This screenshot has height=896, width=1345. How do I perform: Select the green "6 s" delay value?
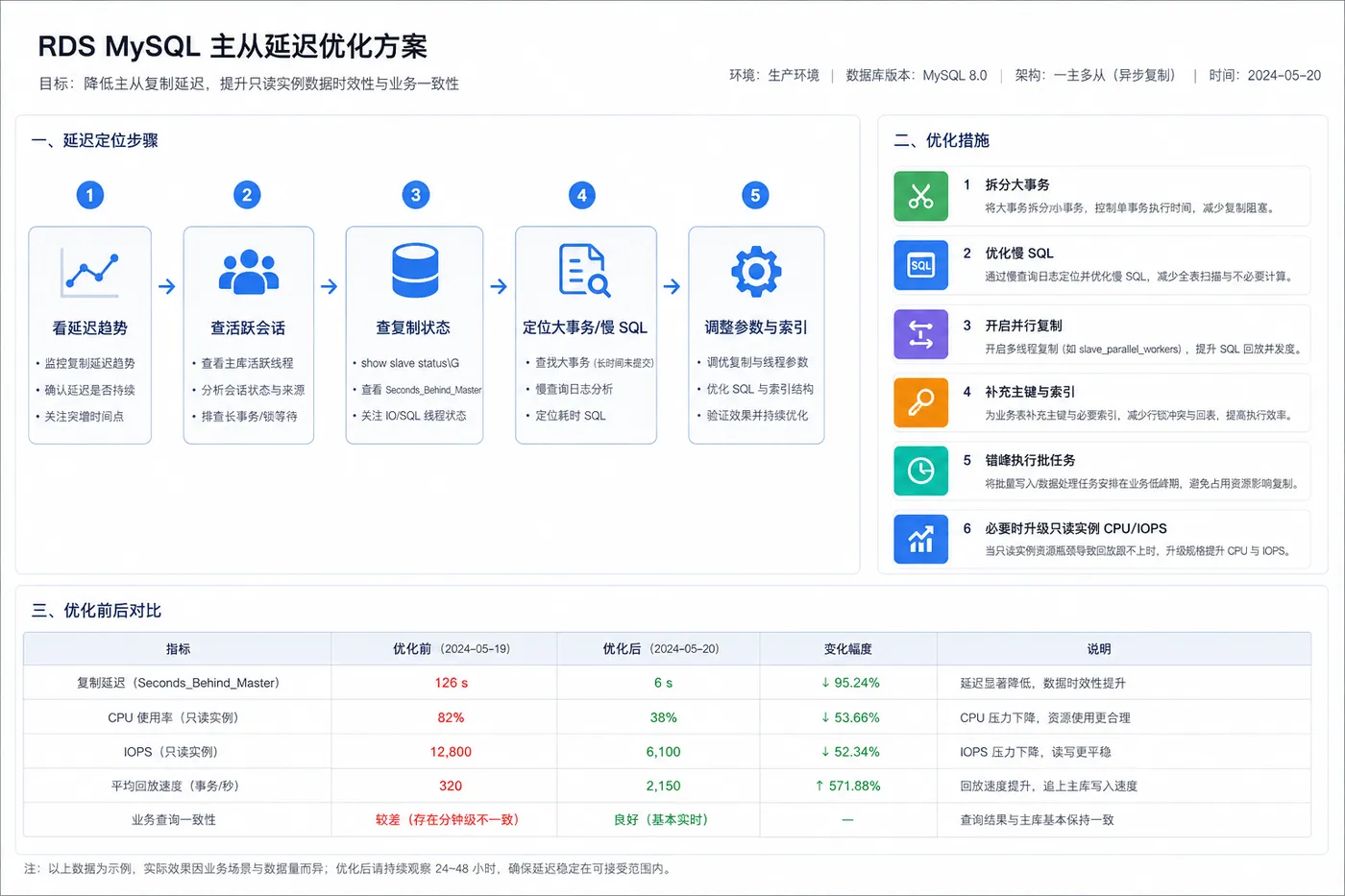pos(663,683)
